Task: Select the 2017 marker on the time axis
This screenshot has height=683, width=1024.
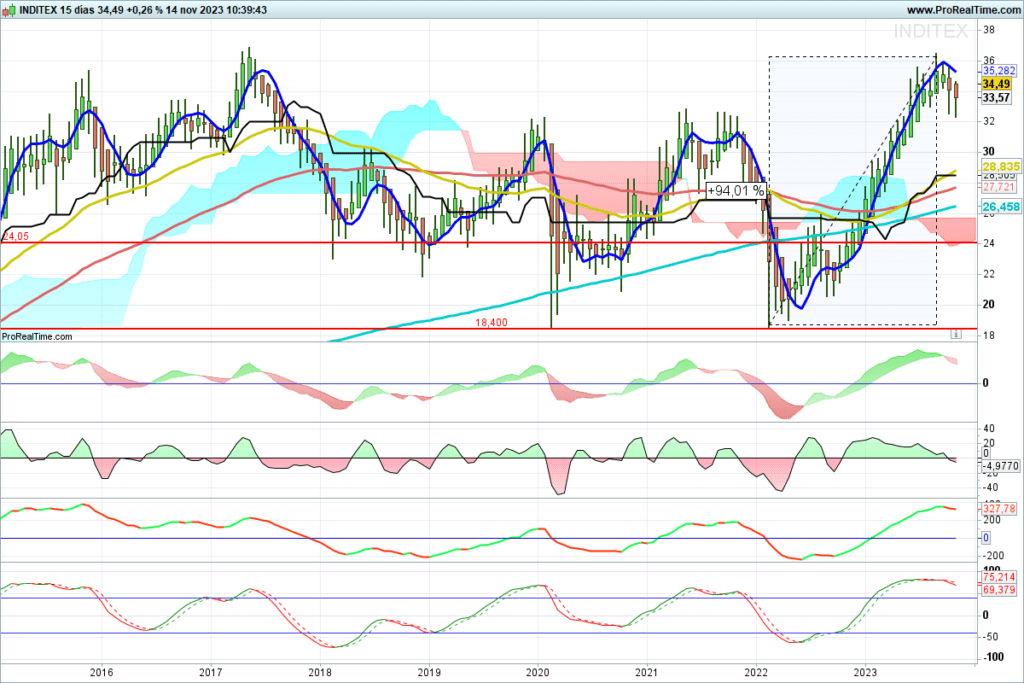Action: coord(210,672)
